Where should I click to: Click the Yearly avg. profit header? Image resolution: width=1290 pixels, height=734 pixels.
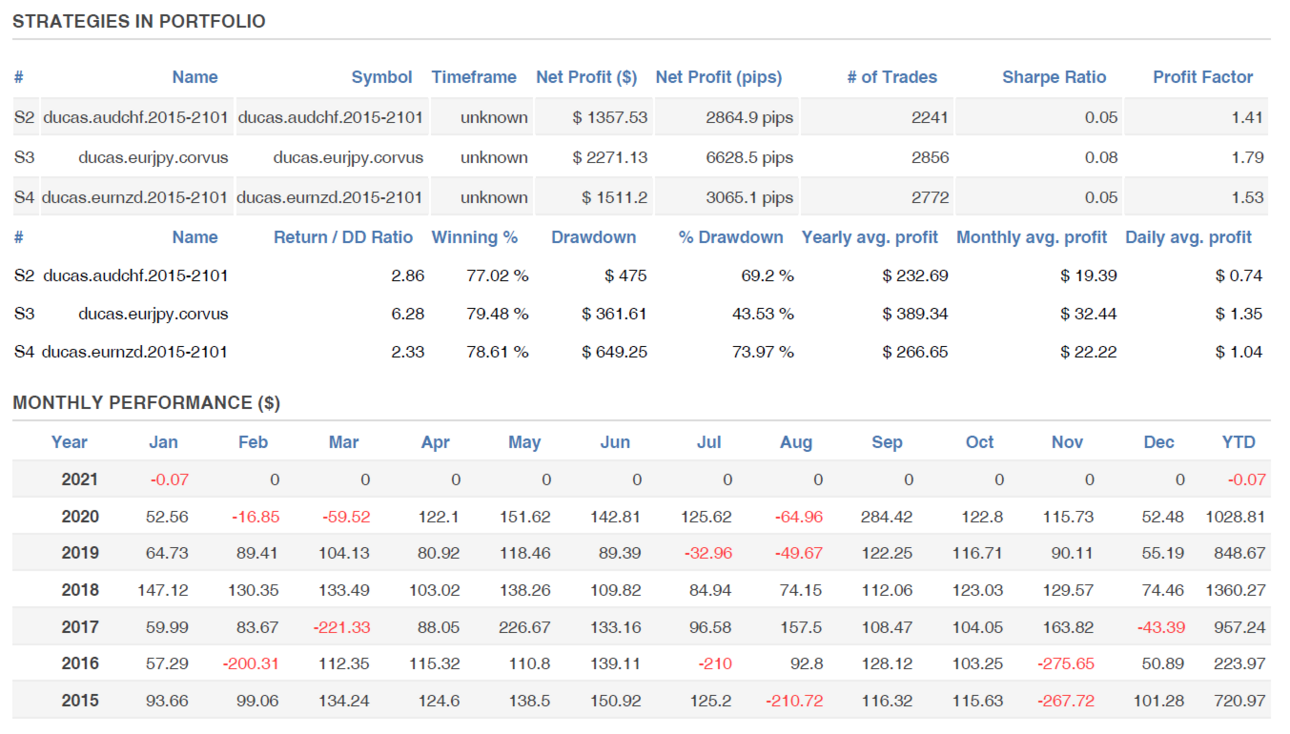tap(870, 237)
